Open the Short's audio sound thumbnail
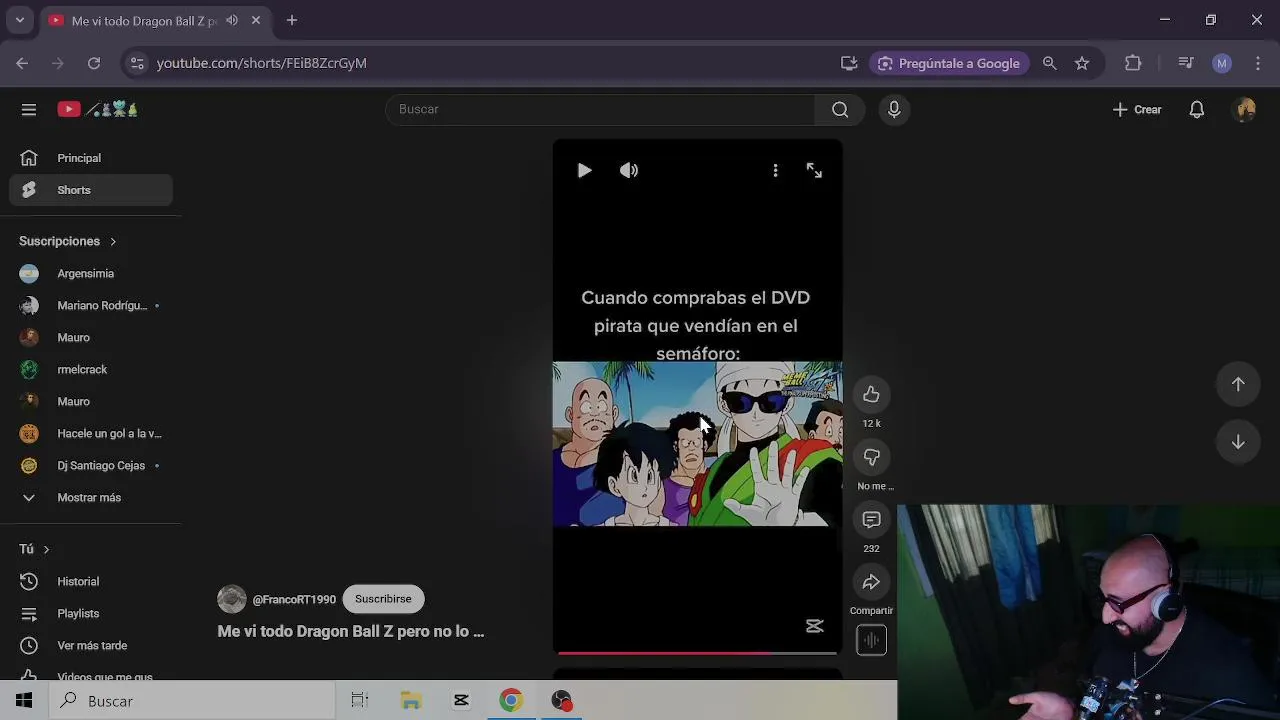Viewport: 1280px width, 720px height. coord(871,640)
